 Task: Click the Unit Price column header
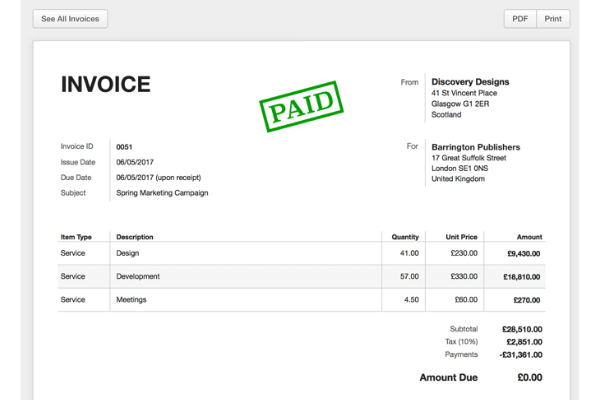click(x=461, y=237)
